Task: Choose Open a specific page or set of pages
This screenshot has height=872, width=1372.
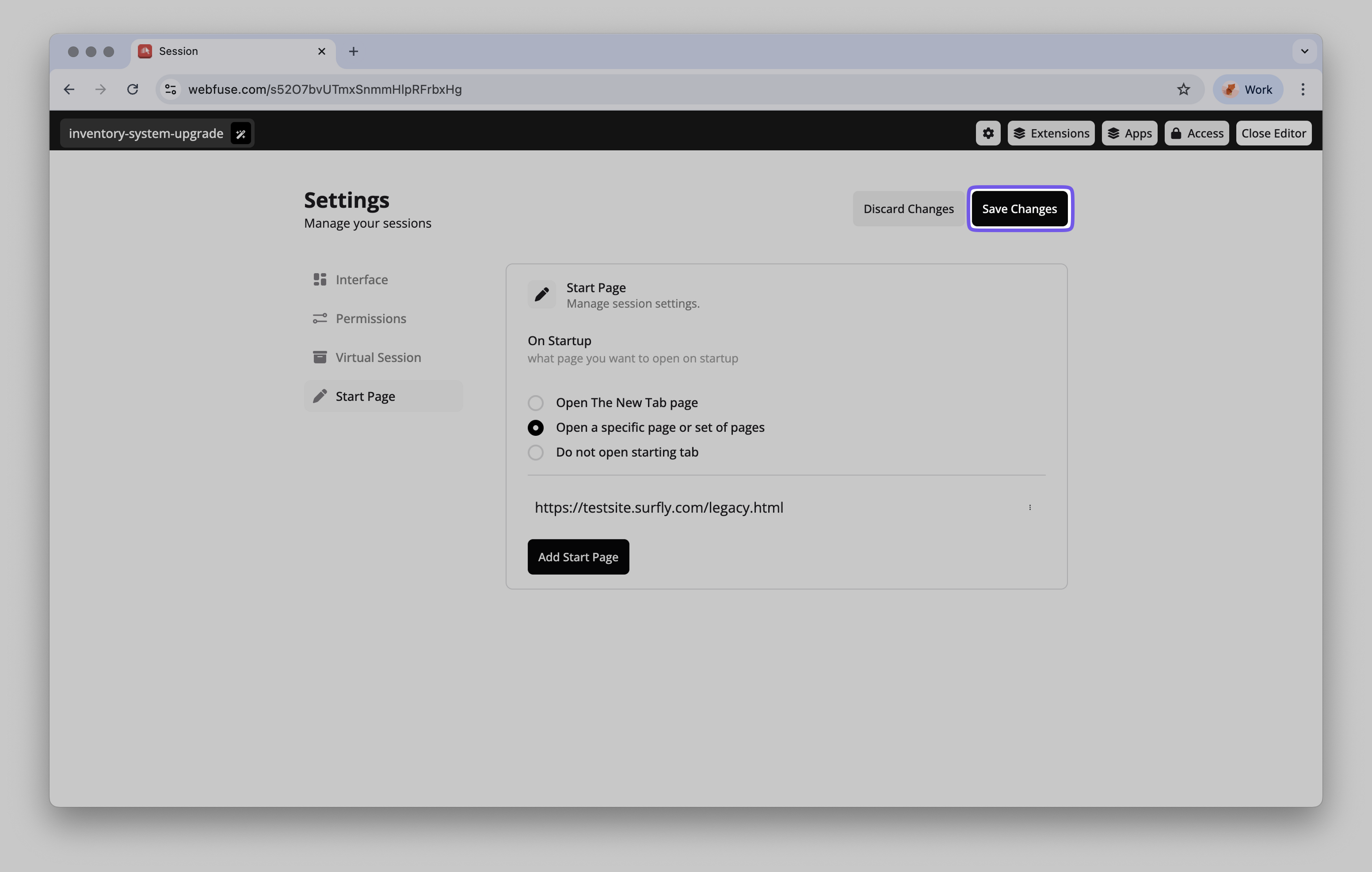Action: point(535,427)
